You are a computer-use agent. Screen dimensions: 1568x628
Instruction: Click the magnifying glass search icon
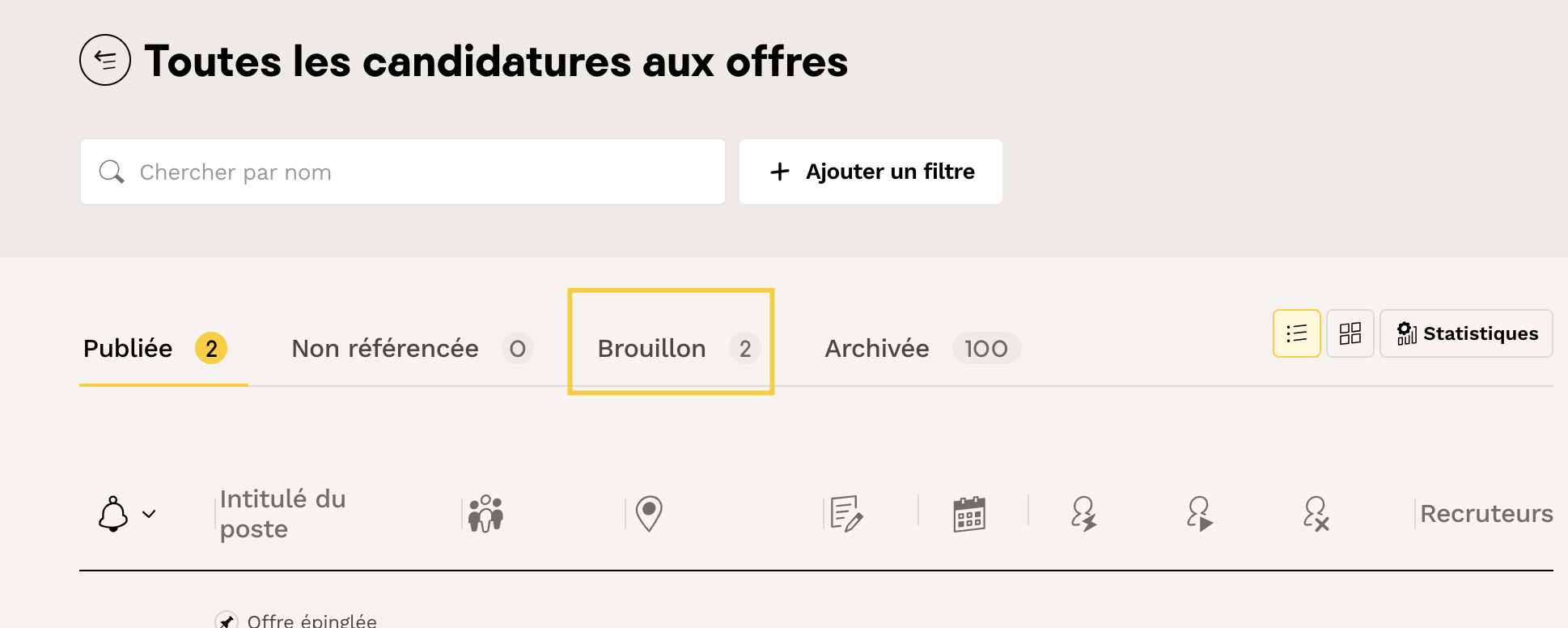point(112,172)
